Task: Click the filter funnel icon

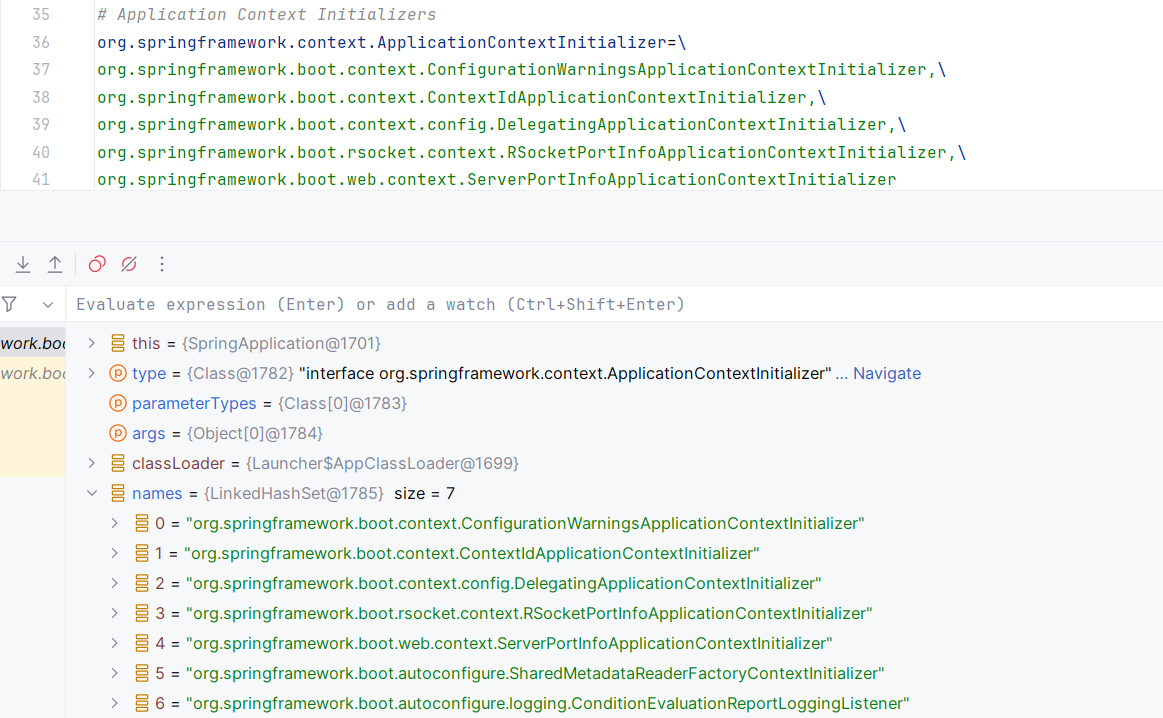Action: point(10,304)
